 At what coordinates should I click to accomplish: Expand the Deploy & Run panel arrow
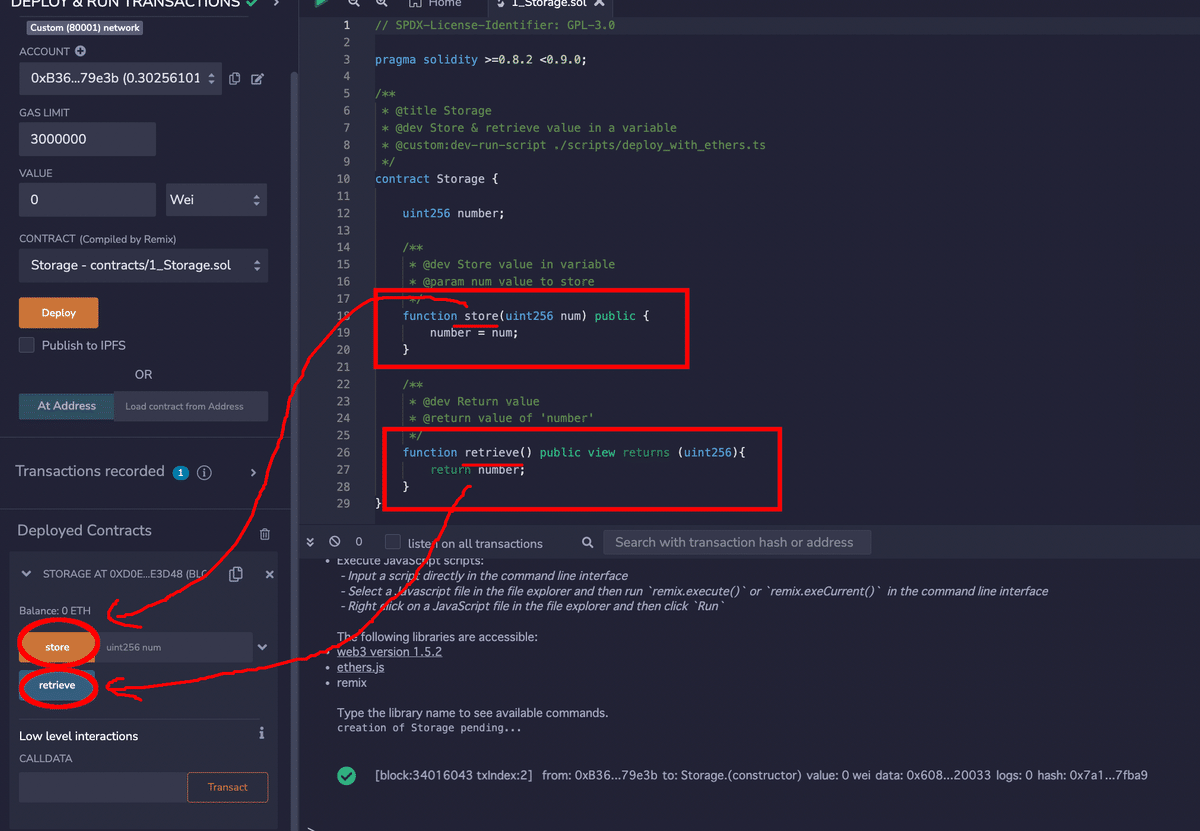[x=275, y=4]
